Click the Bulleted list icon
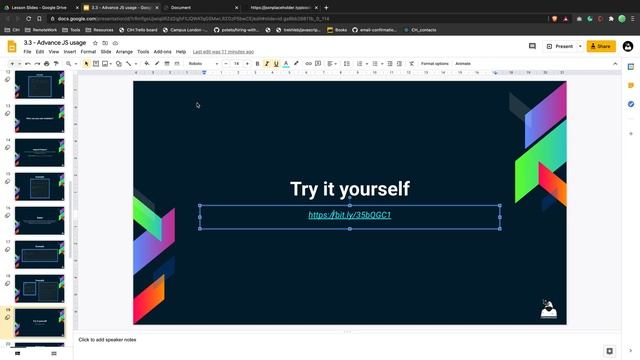 pyautogui.click(x=375, y=64)
